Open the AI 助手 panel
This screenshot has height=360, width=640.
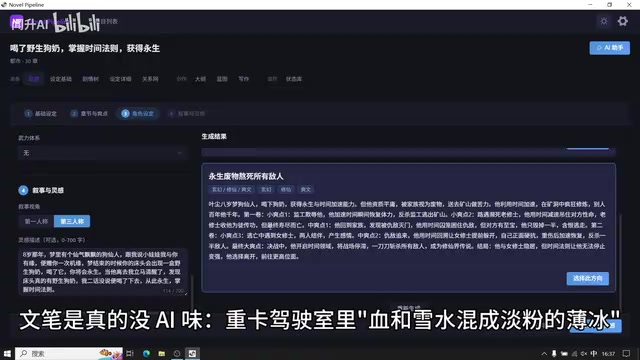[609, 48]
